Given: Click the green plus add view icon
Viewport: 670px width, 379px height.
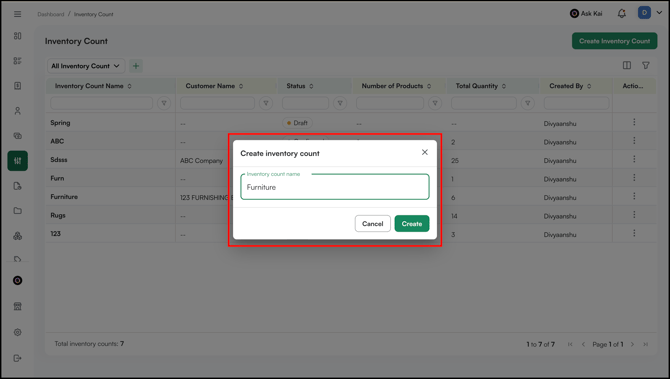Looking at the screenshot, I should coord(136,66).
